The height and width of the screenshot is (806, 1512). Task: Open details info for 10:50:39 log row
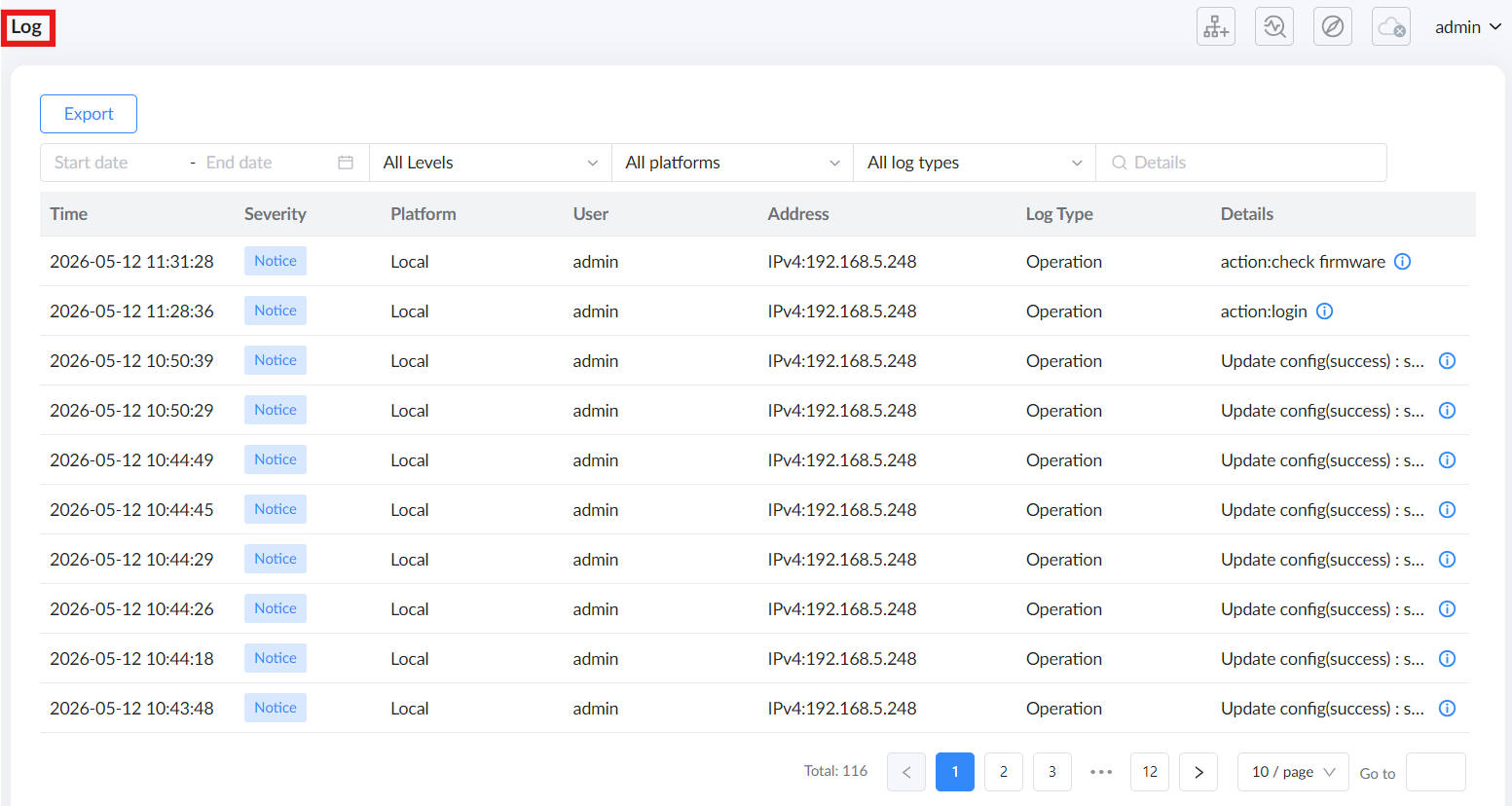coord(1448,360)
